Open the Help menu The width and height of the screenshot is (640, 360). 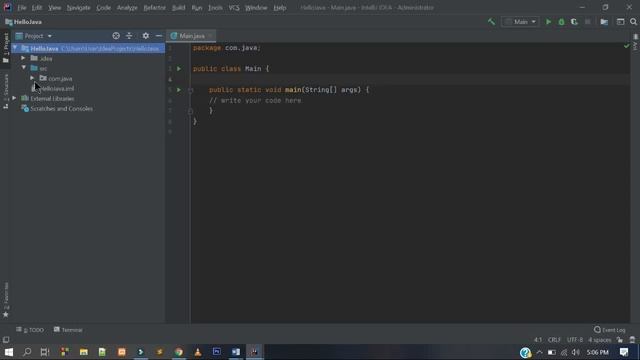(280, 7)
